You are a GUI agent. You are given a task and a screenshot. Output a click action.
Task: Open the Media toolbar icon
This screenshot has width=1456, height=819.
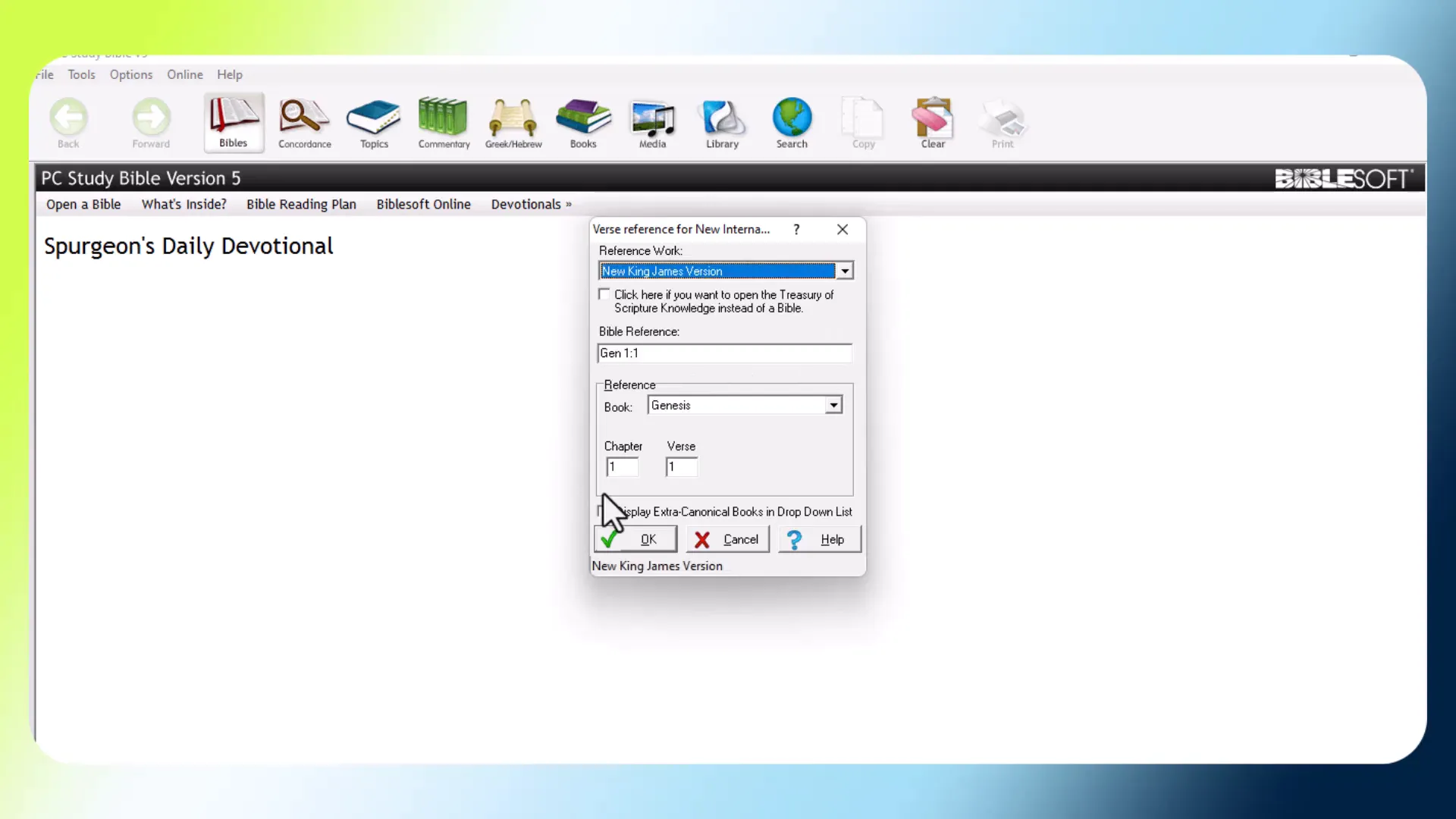pyautogui.click(x=653, y=122)
